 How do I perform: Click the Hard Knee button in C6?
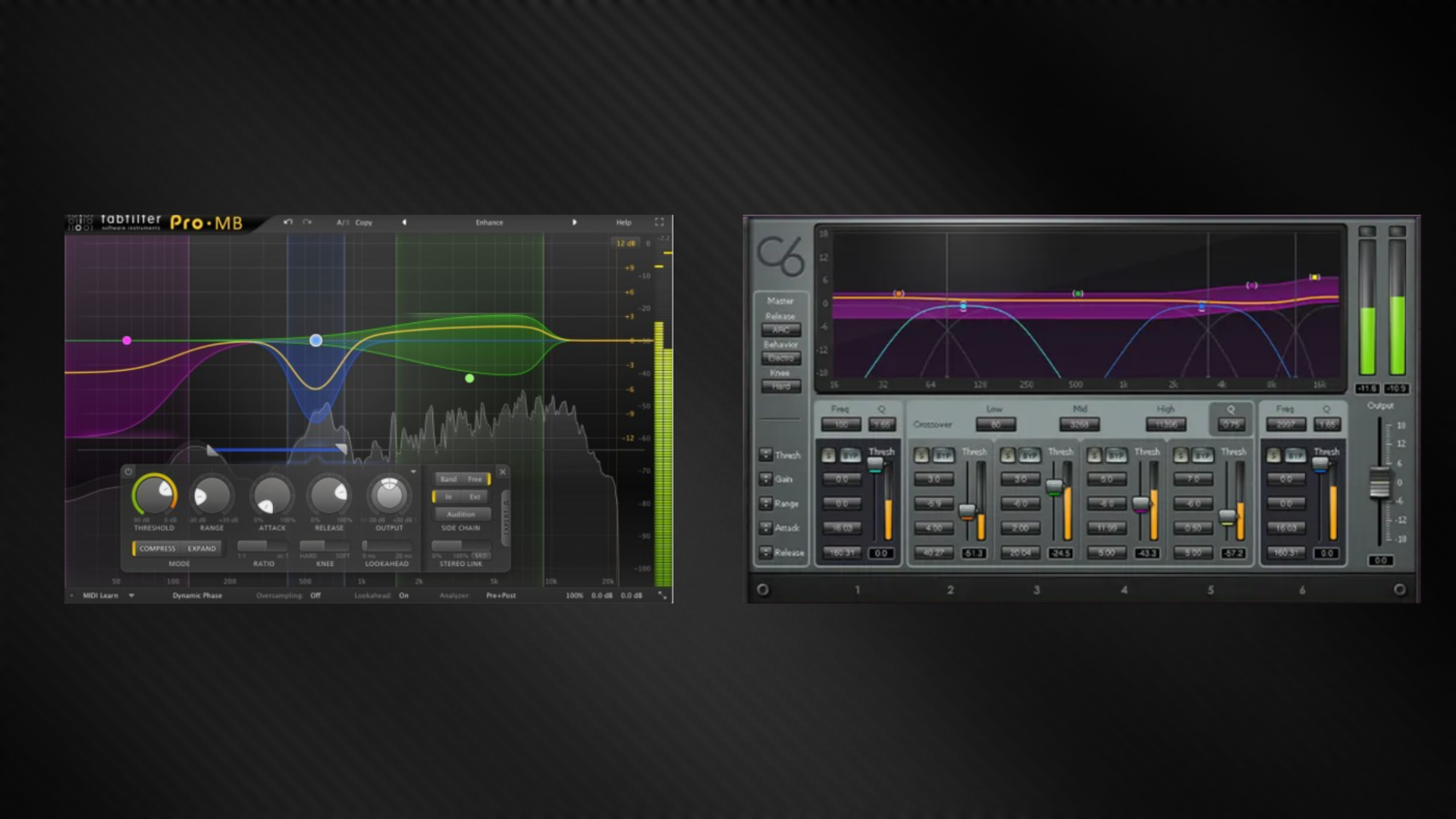[781, 386]
